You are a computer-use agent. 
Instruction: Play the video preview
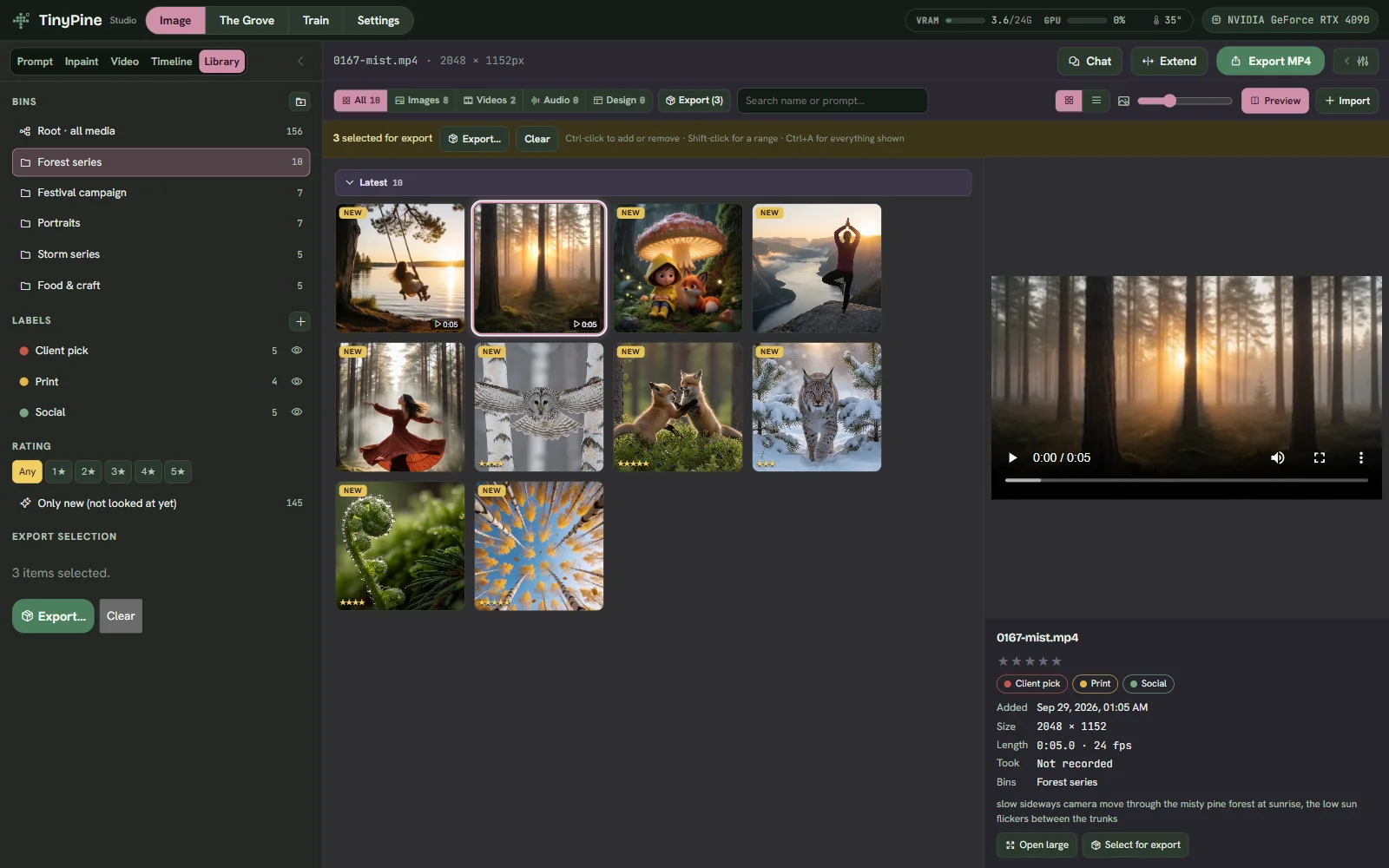[x=1012, y=457]
